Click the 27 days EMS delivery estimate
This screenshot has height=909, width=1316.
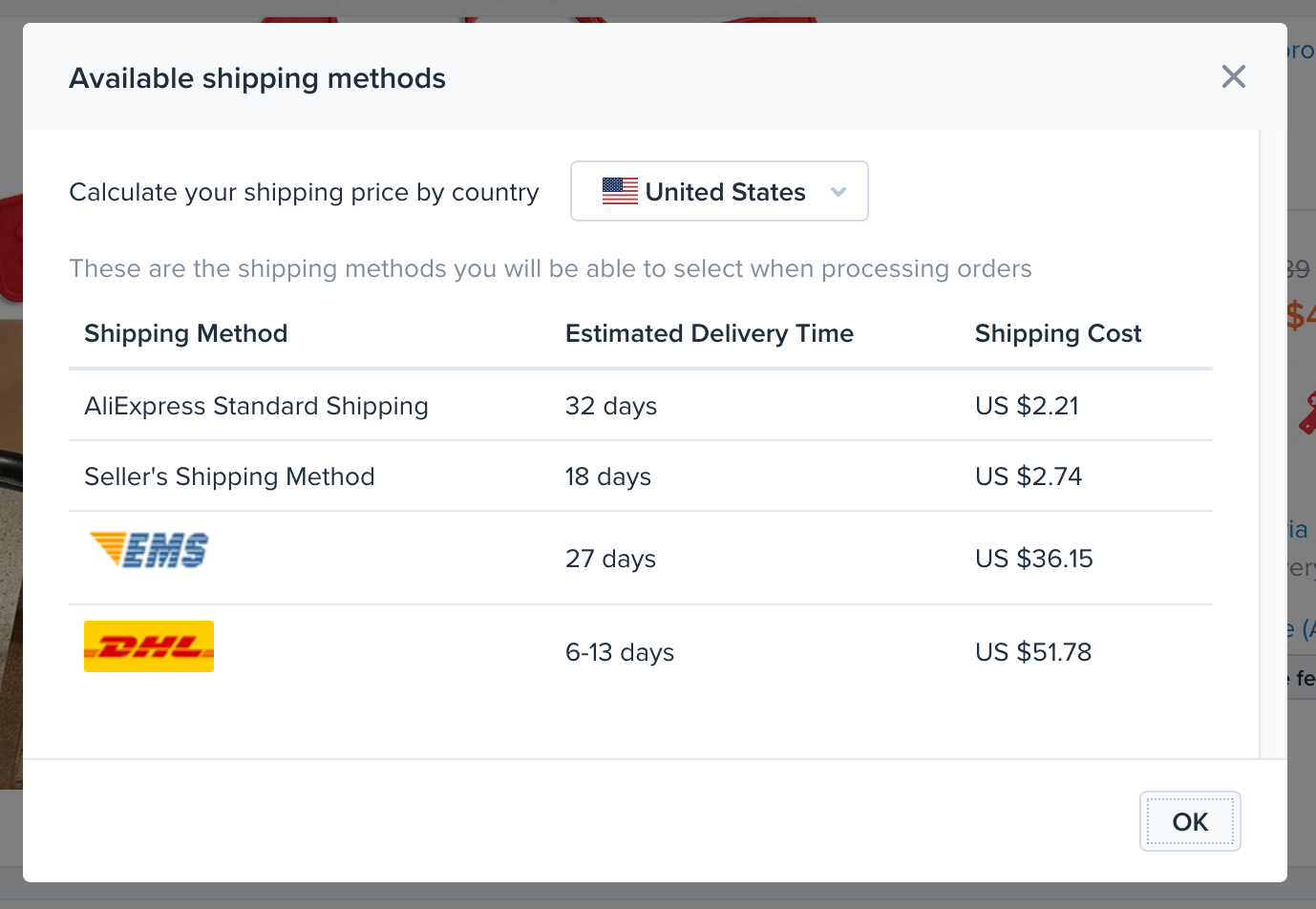(x=610, y=559)
